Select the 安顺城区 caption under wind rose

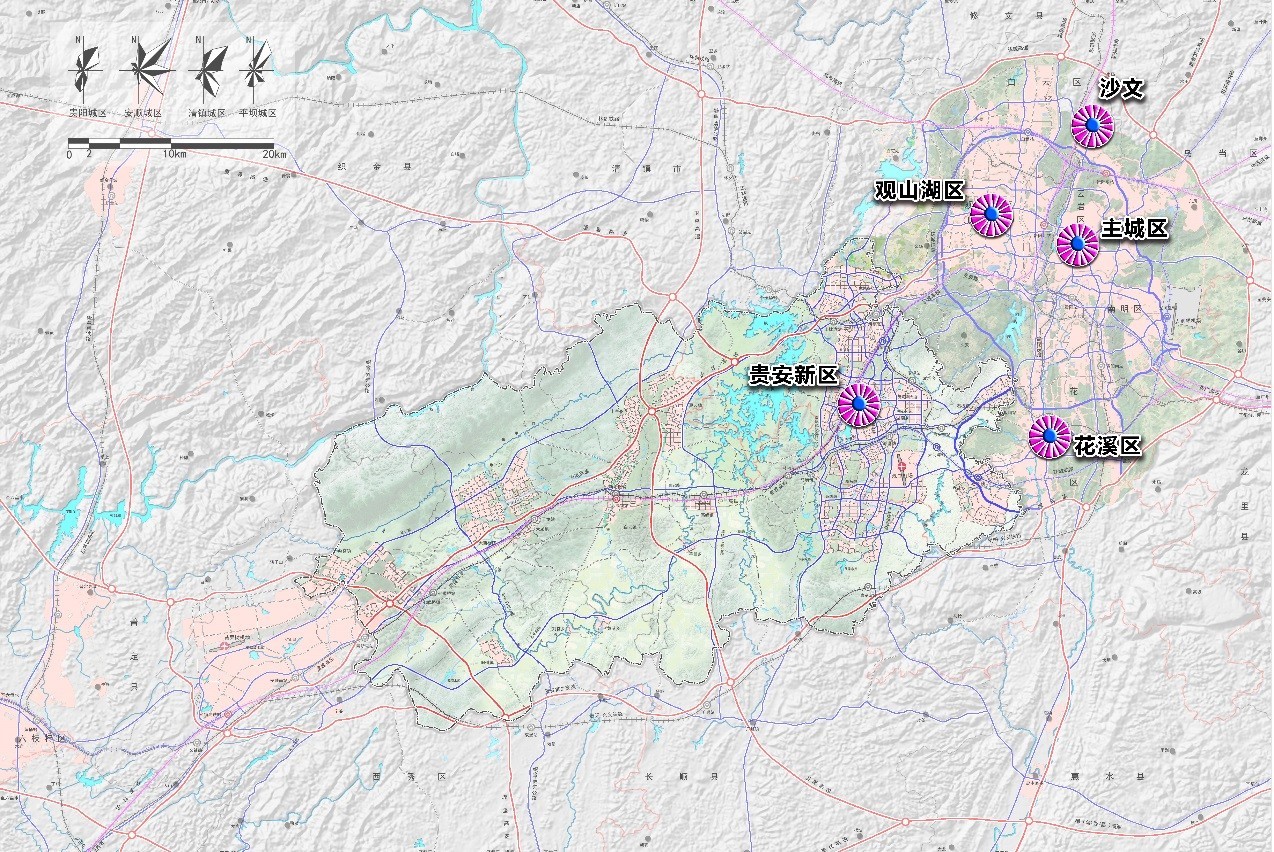[x=143, y=114]
